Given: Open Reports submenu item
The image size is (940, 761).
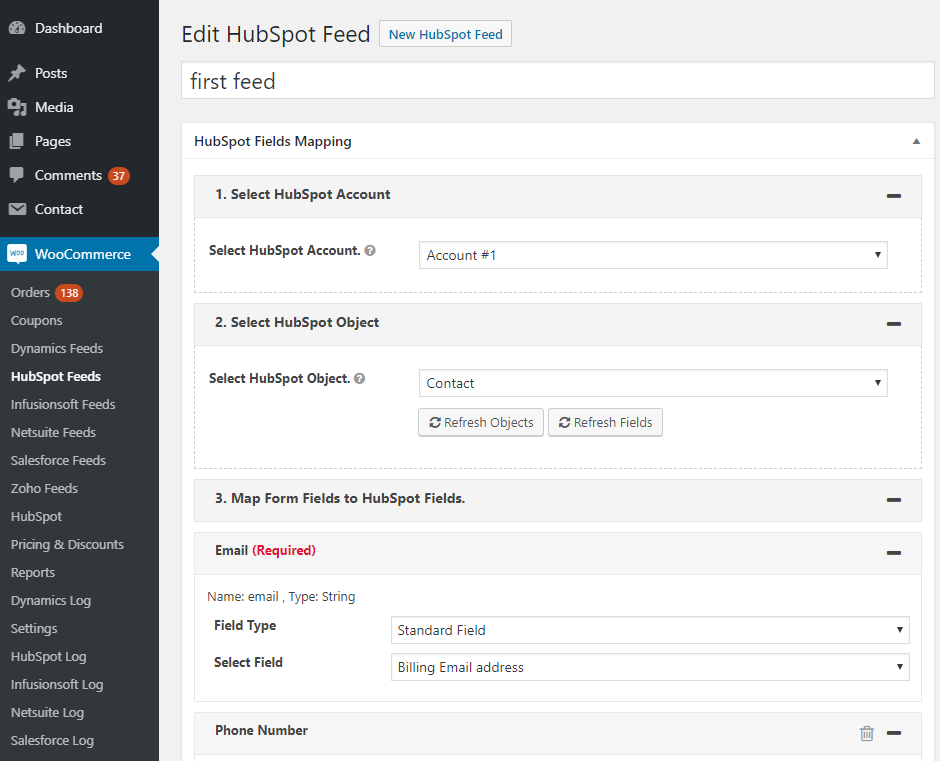Looking at the screenshot, I should point(33,573).
